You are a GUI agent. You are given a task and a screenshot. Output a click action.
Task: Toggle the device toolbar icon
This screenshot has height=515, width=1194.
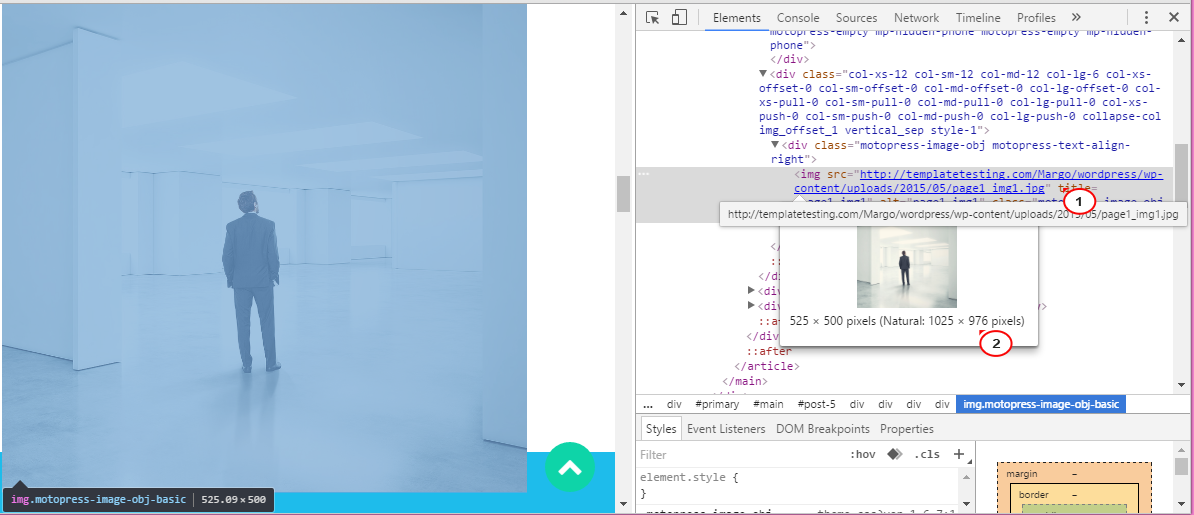pyautogui.click(x=679, y=18)
